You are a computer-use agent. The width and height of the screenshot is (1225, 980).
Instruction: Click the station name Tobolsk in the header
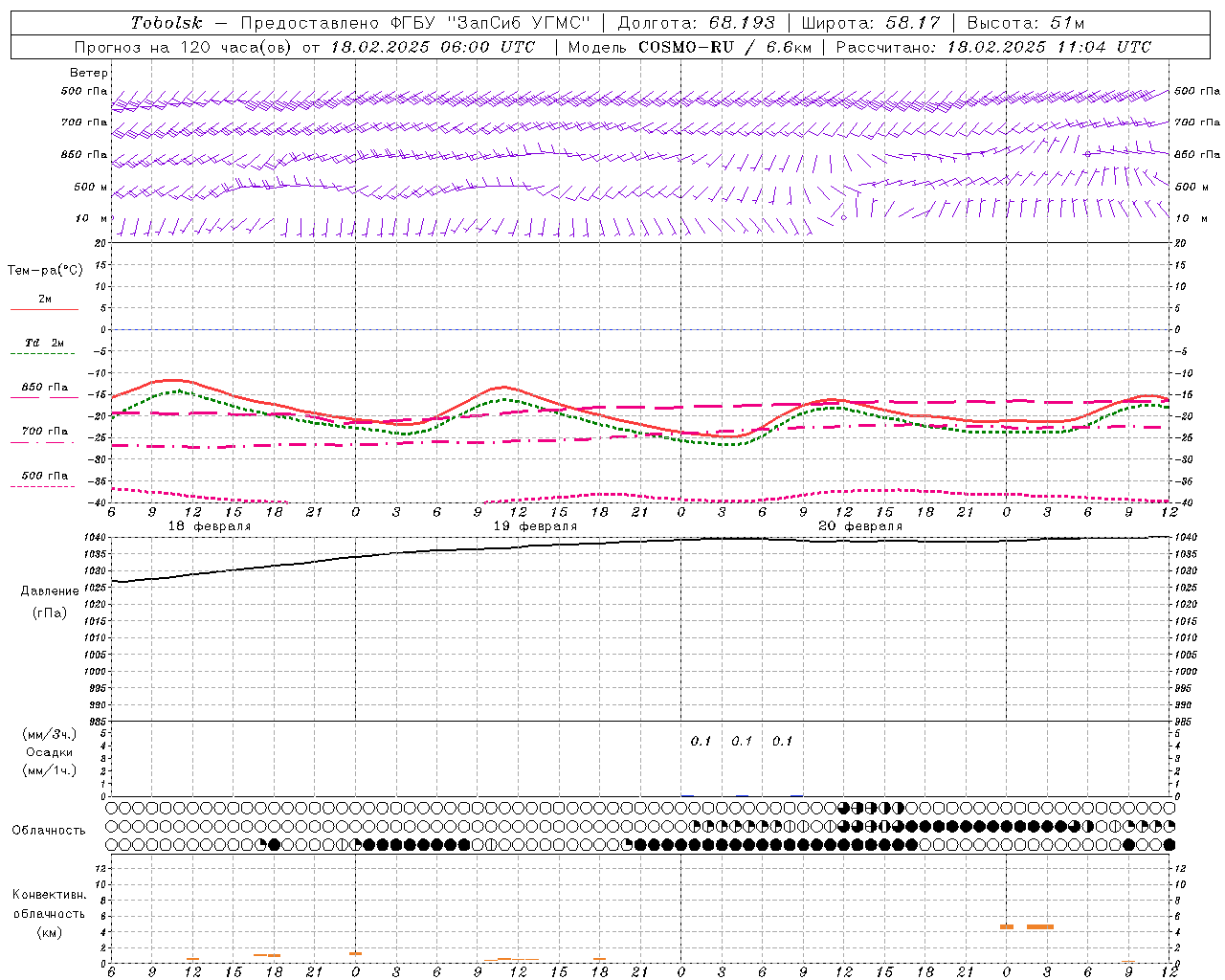click(x=167, y=23)
